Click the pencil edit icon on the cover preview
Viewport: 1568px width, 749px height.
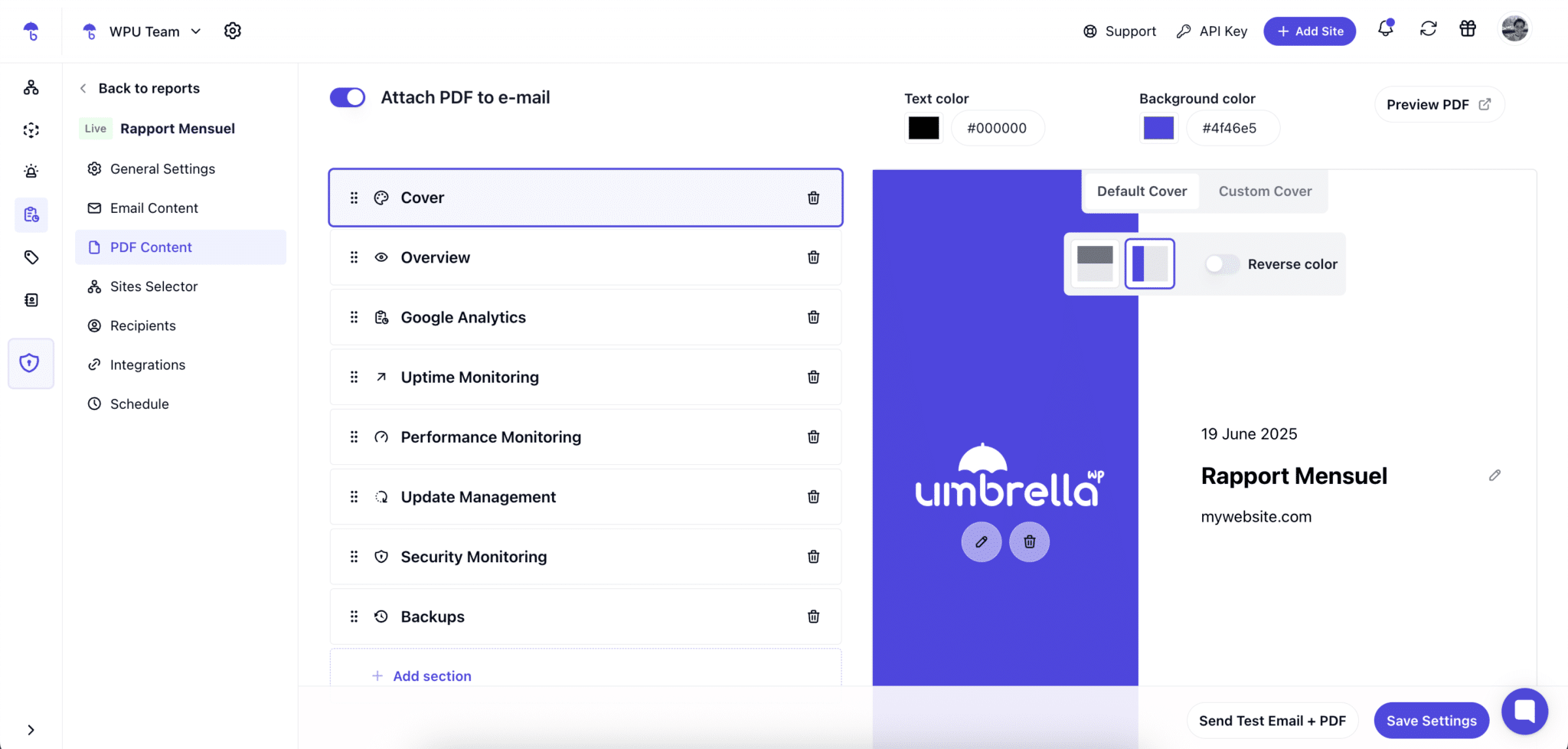click(981, 541)
